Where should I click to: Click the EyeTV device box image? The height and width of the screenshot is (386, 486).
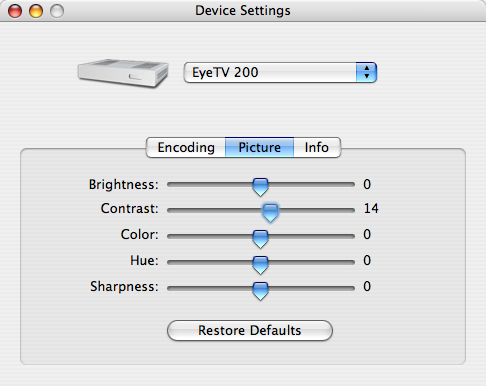(123, 73)
